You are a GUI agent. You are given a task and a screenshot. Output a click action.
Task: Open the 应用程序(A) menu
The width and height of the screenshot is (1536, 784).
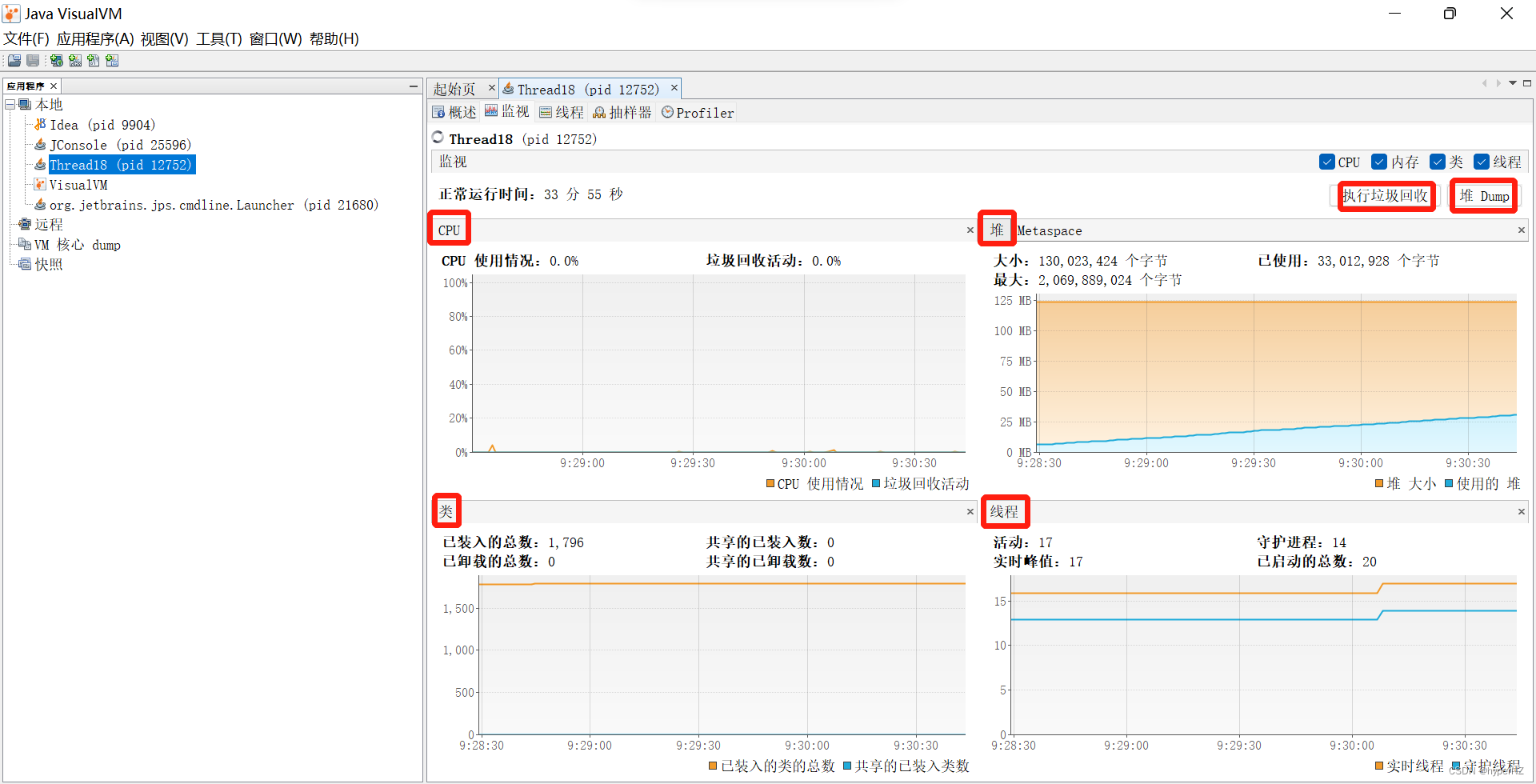(95, 38)
